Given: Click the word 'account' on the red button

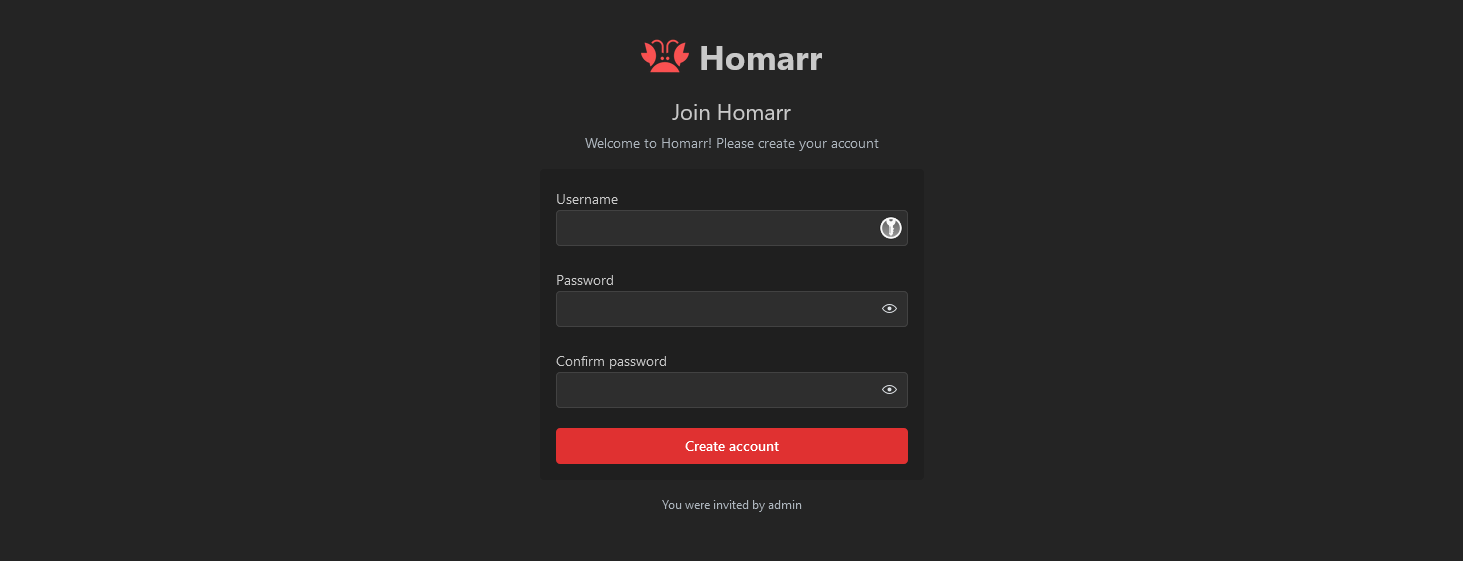Looking at the screenshot, I should coord(755,446).
